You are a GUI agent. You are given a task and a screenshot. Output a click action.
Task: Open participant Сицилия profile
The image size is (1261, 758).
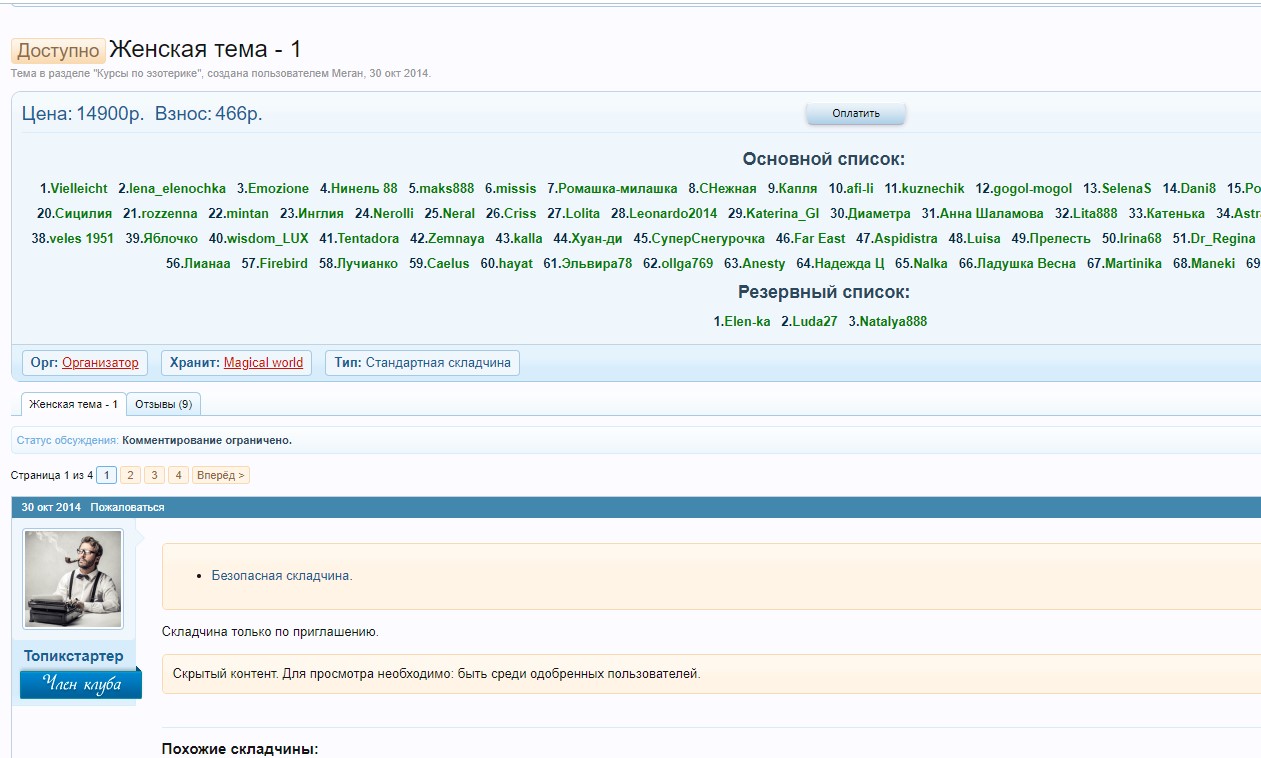(84, 213)
